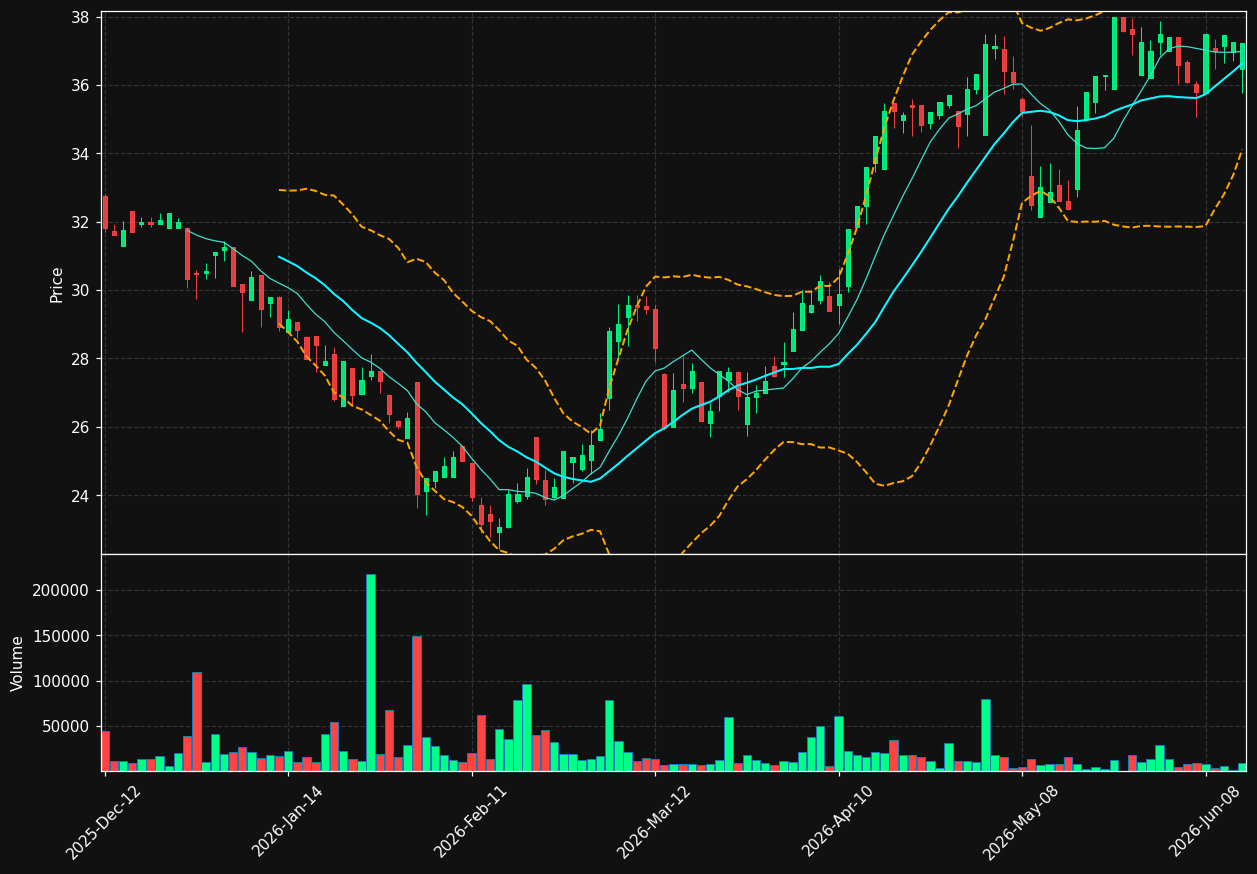This screenshot has height=874, width=1257.
Task: Select the 28 price tick label
Action: tap(82, 359)
